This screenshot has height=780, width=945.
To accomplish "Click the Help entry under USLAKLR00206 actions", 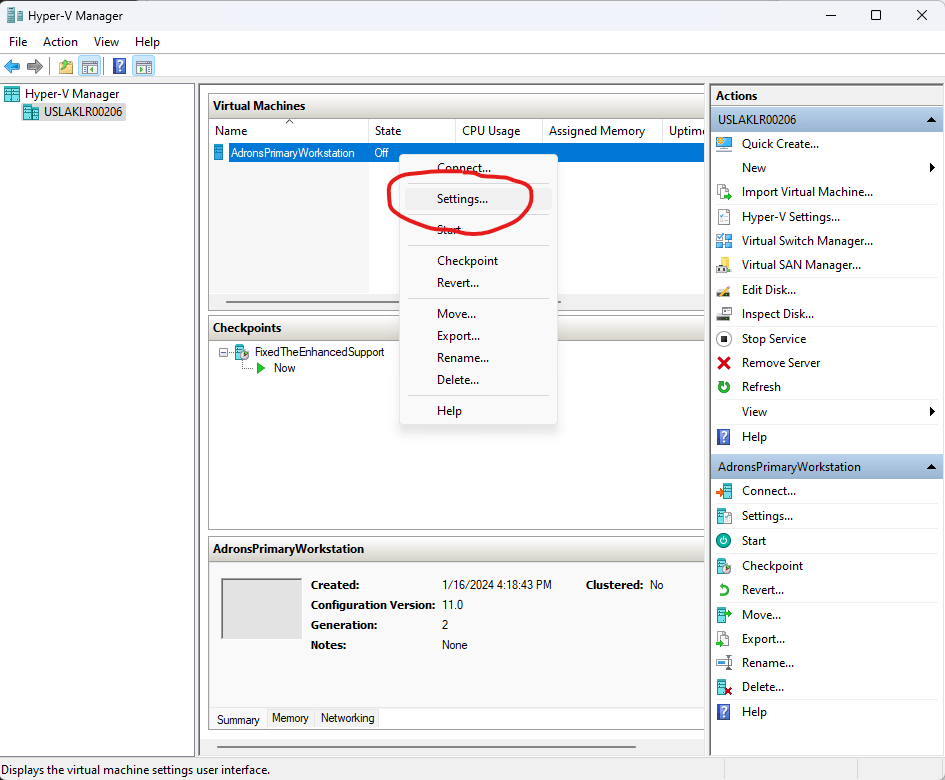I will pos(753,437).
